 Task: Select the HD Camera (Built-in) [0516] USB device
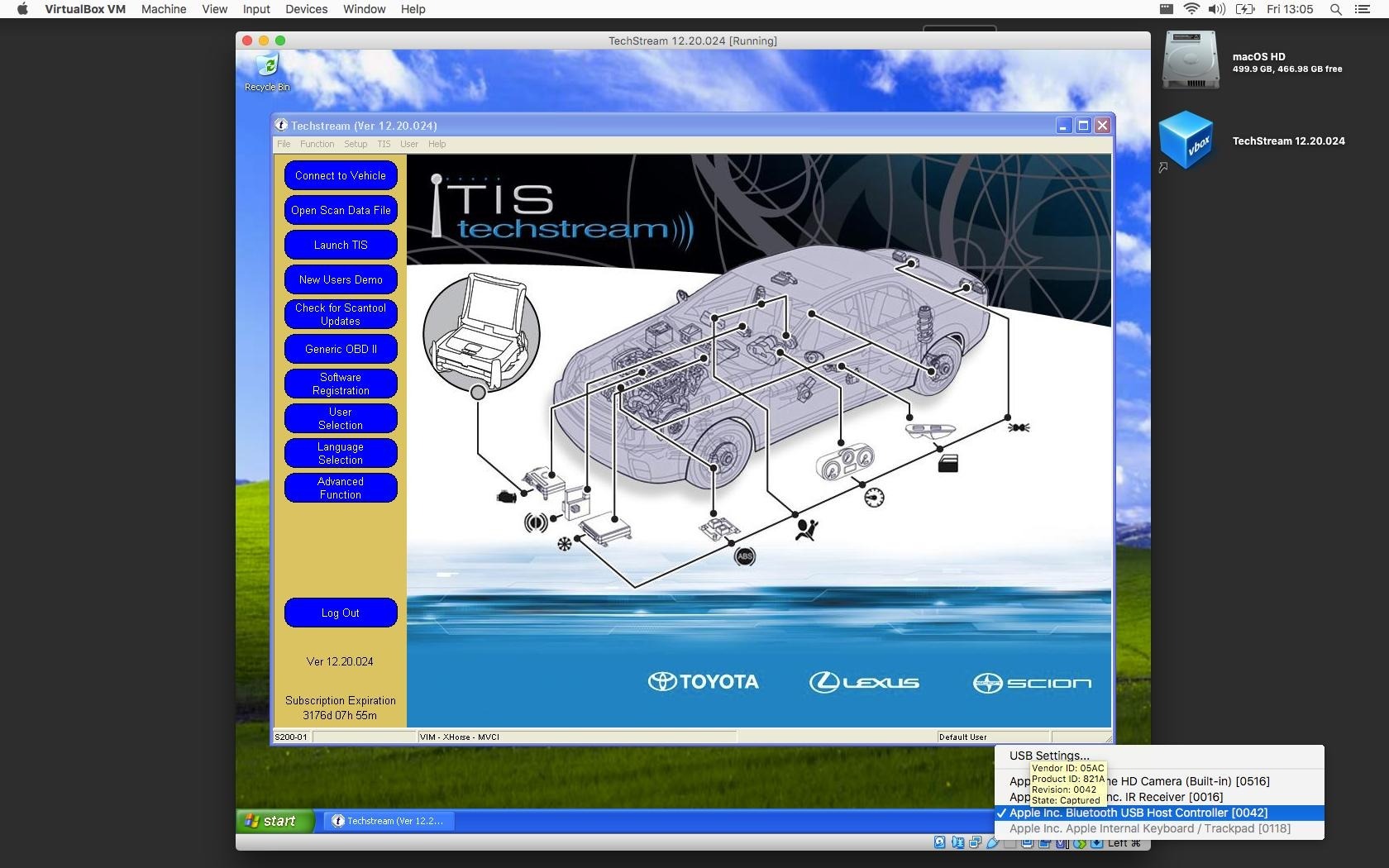click(1159, 781)
